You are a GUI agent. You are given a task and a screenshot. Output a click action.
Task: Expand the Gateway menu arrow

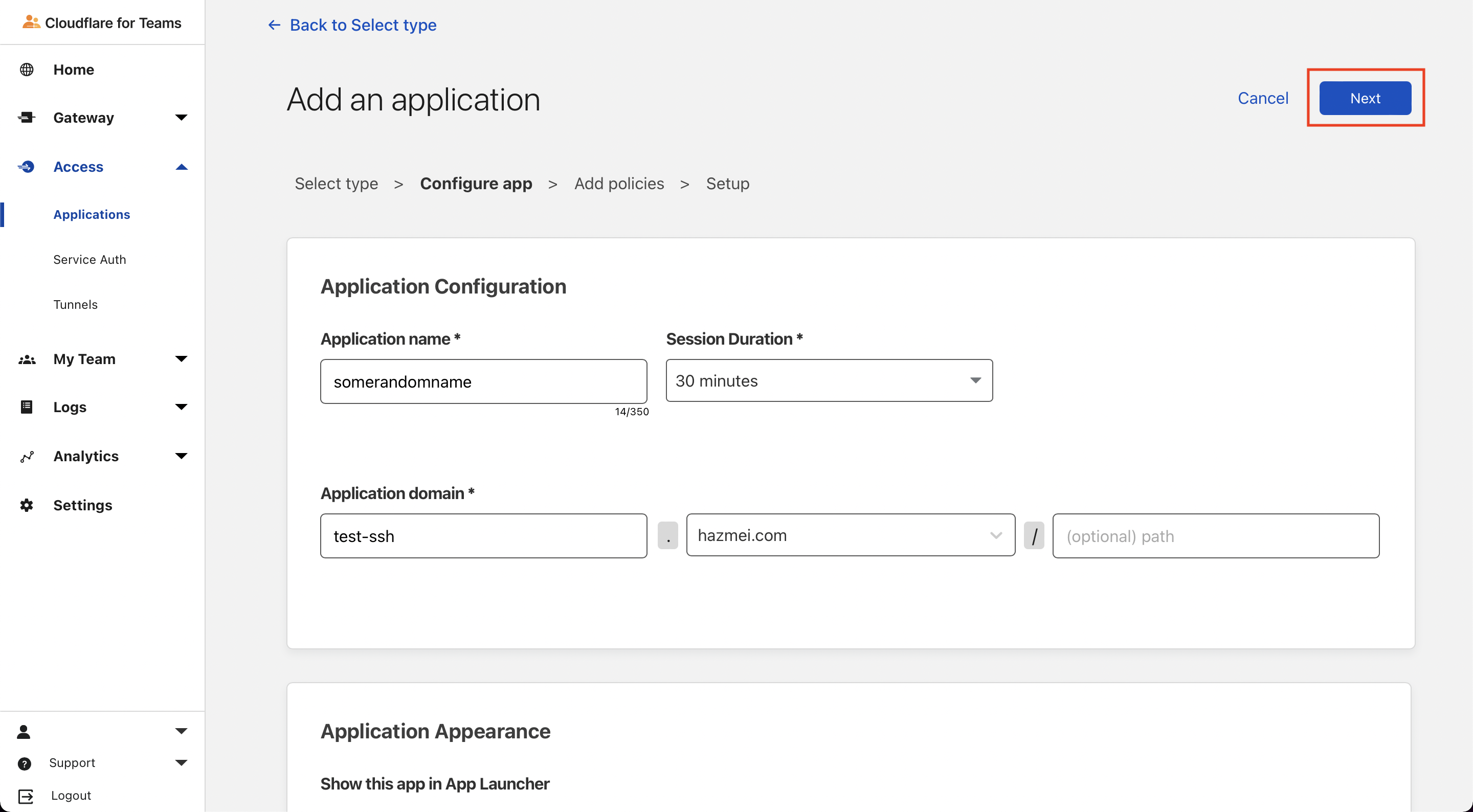181,118
